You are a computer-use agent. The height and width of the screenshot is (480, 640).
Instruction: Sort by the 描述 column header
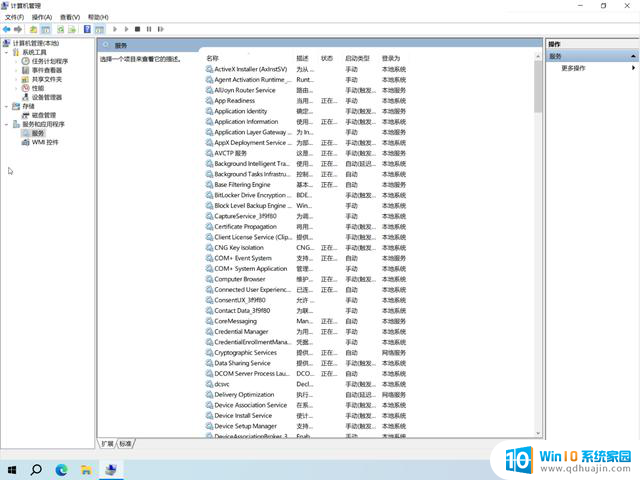(x=302, y=58)
